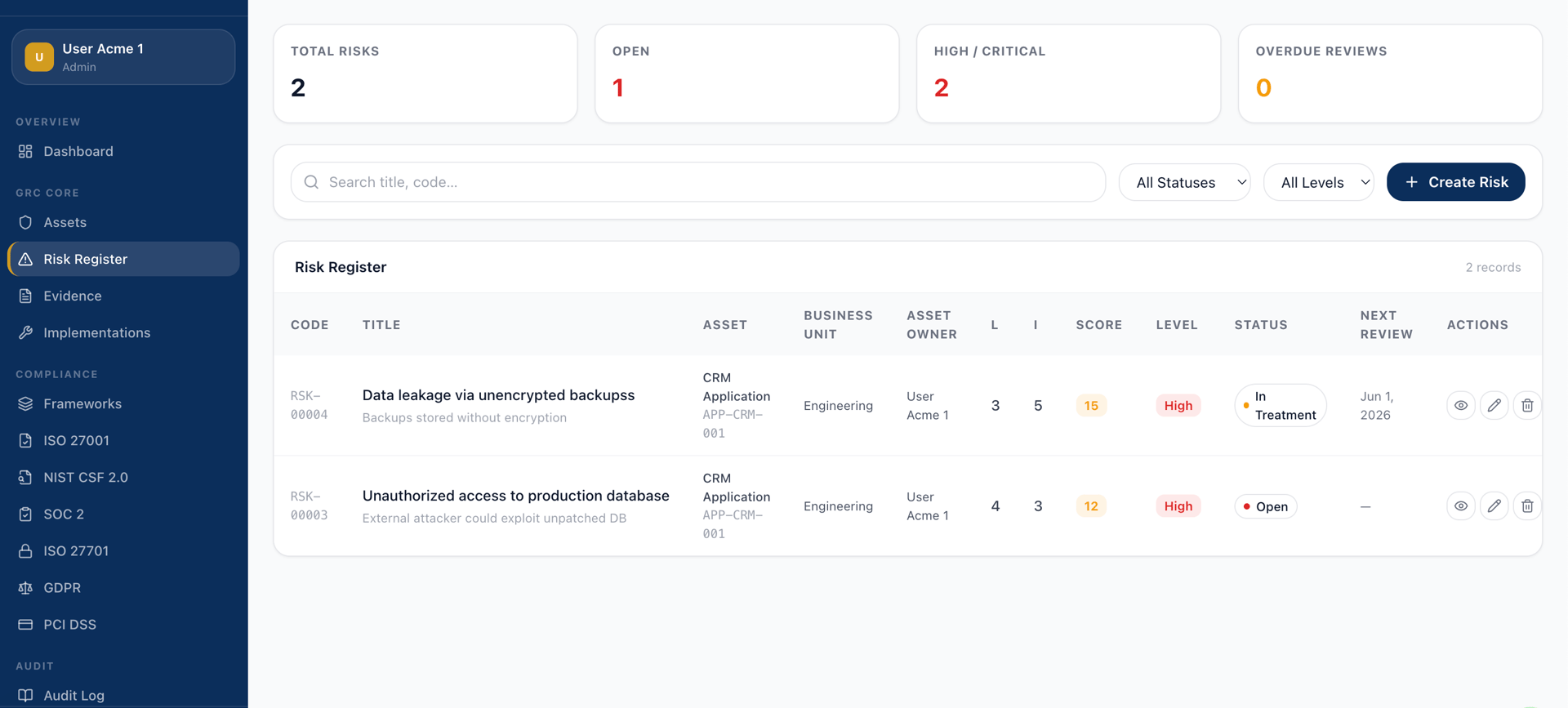View RSK-00003 details via the eye icon
Screen dimensions: 1568x708
[1460, 506]
